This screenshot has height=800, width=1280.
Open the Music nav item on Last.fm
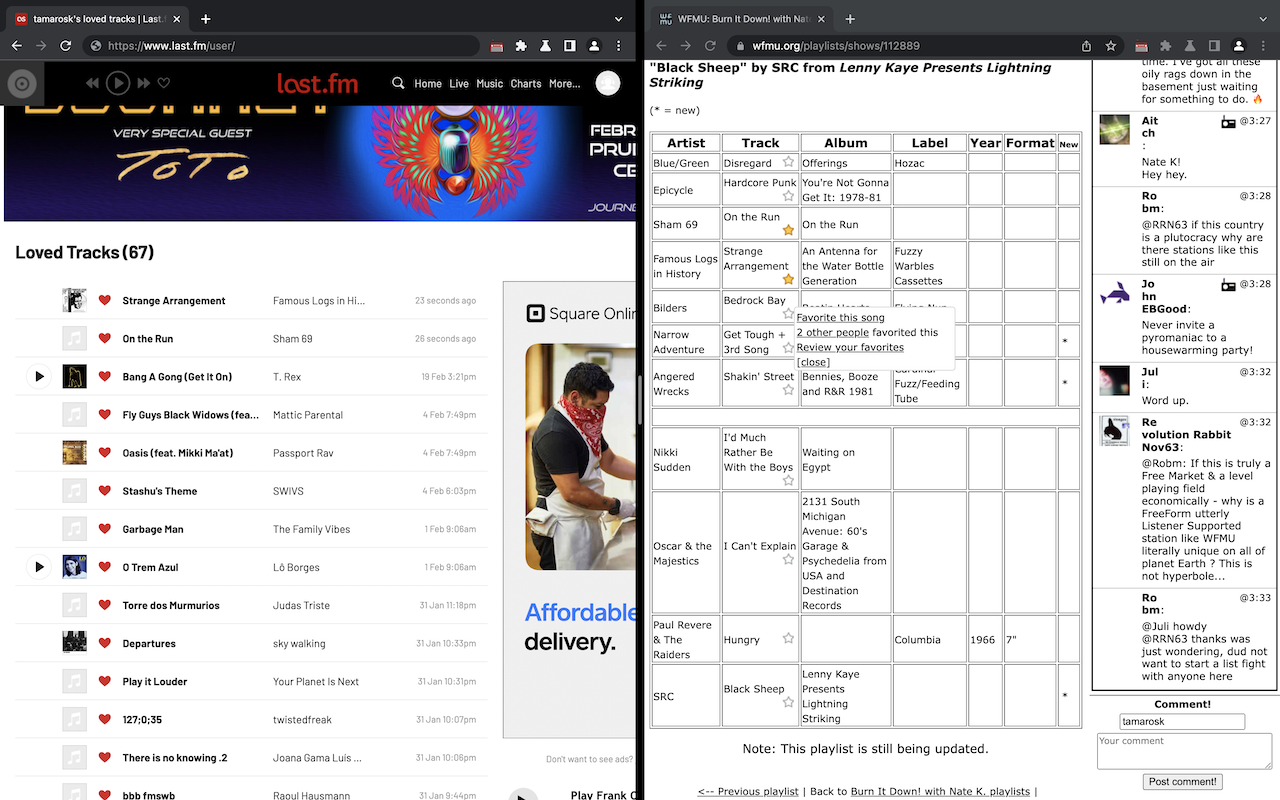pos(489,84)
